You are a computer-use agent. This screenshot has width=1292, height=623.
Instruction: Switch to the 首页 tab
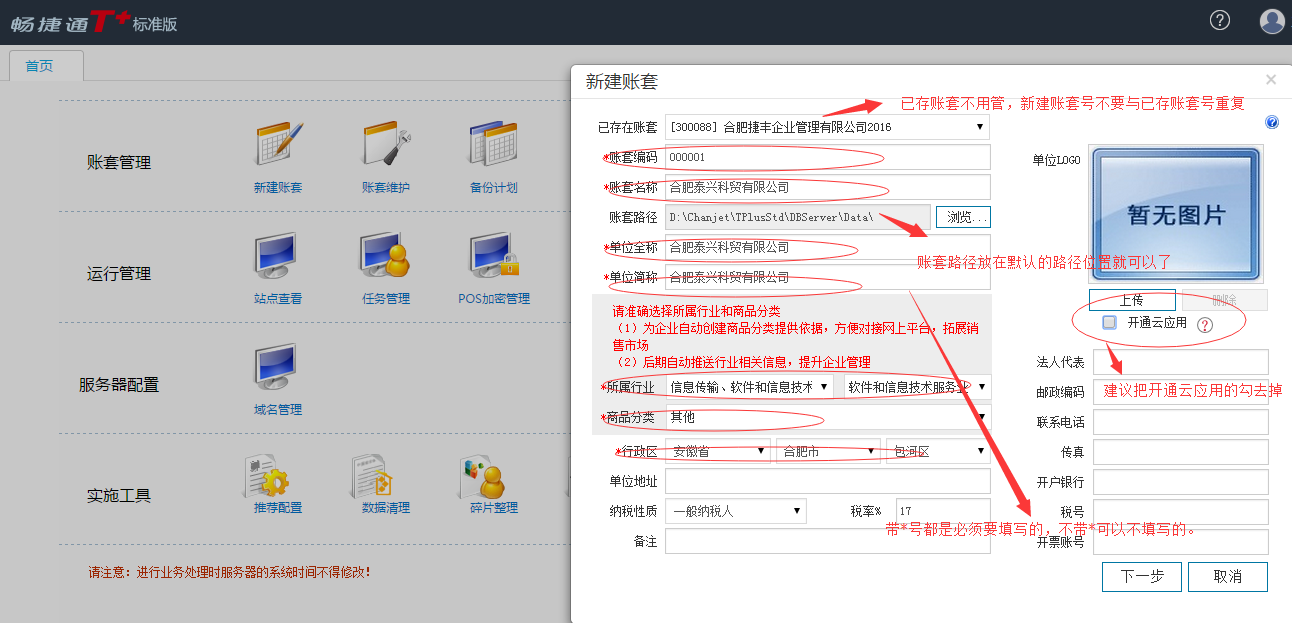[40, 66]
